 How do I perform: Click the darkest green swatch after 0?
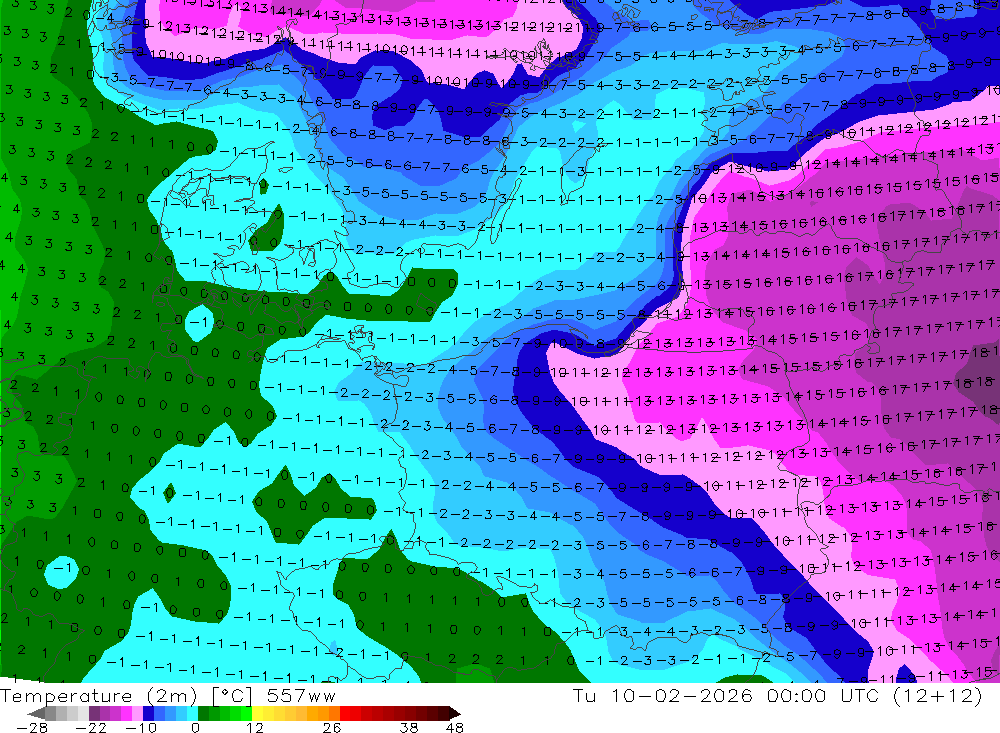(203, 713)
